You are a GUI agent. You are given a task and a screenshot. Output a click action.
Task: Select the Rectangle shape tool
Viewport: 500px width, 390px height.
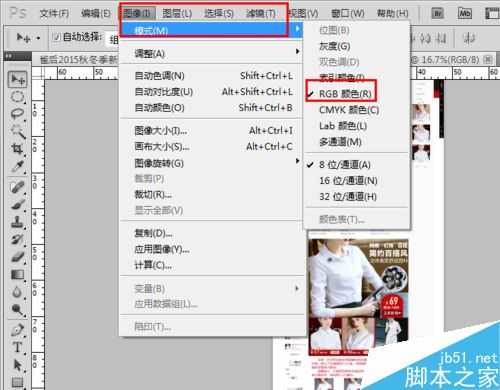pos(17,382)
